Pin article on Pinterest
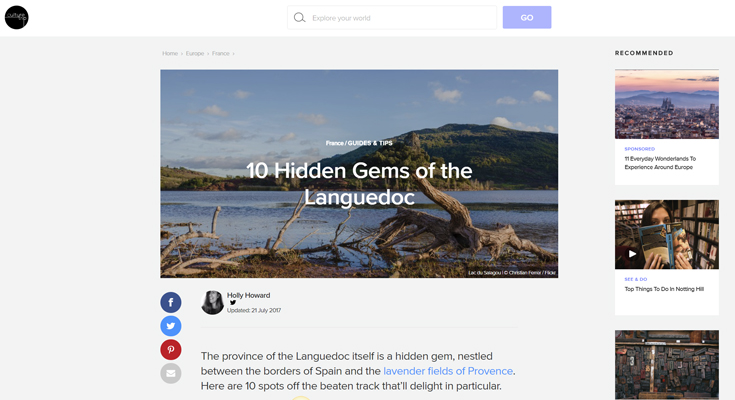 pos(171,349)
